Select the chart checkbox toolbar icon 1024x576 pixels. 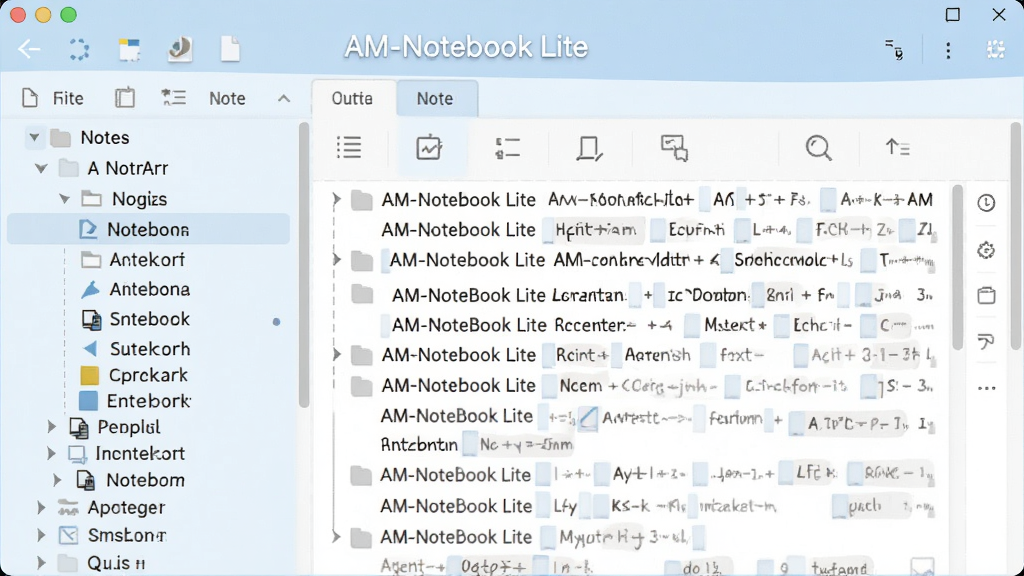point(429,148)
